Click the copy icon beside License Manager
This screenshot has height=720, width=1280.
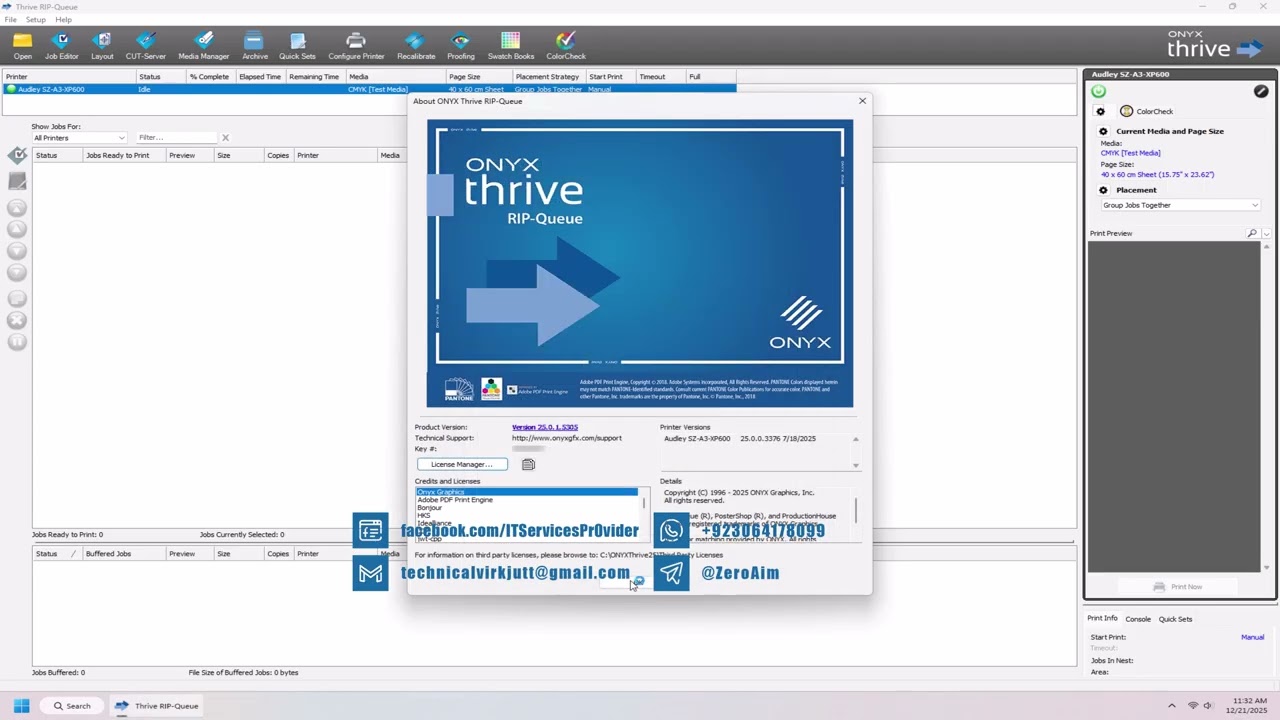click(x=528, y=464)
